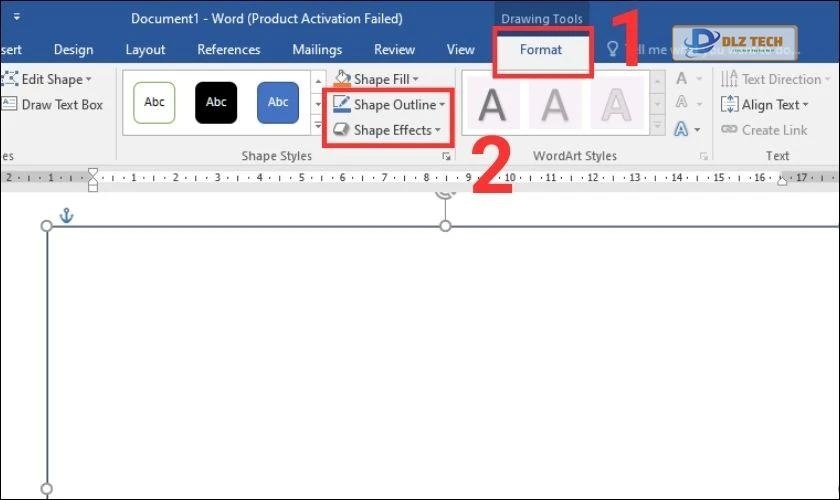Expand the Shape Outline dropdown arrow
840x500 pixels.
(442, 105)
